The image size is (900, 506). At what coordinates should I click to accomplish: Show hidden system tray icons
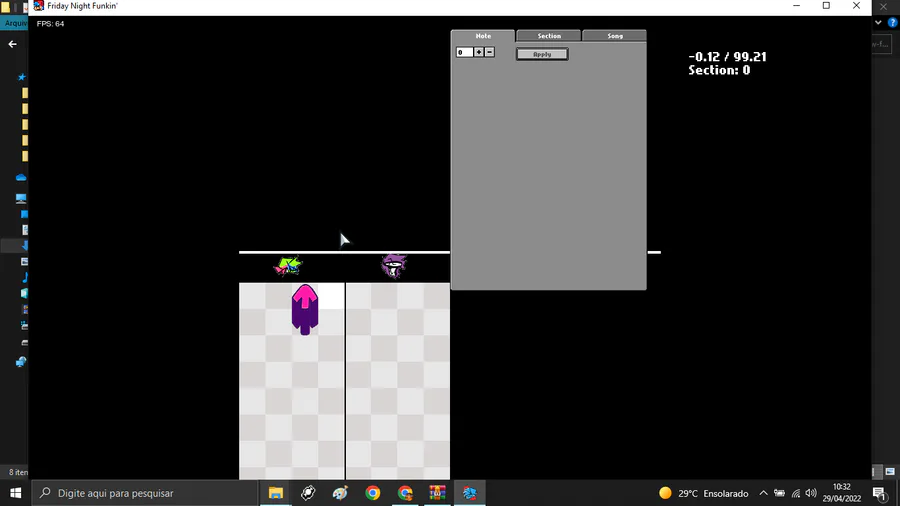tap(763, 493)
